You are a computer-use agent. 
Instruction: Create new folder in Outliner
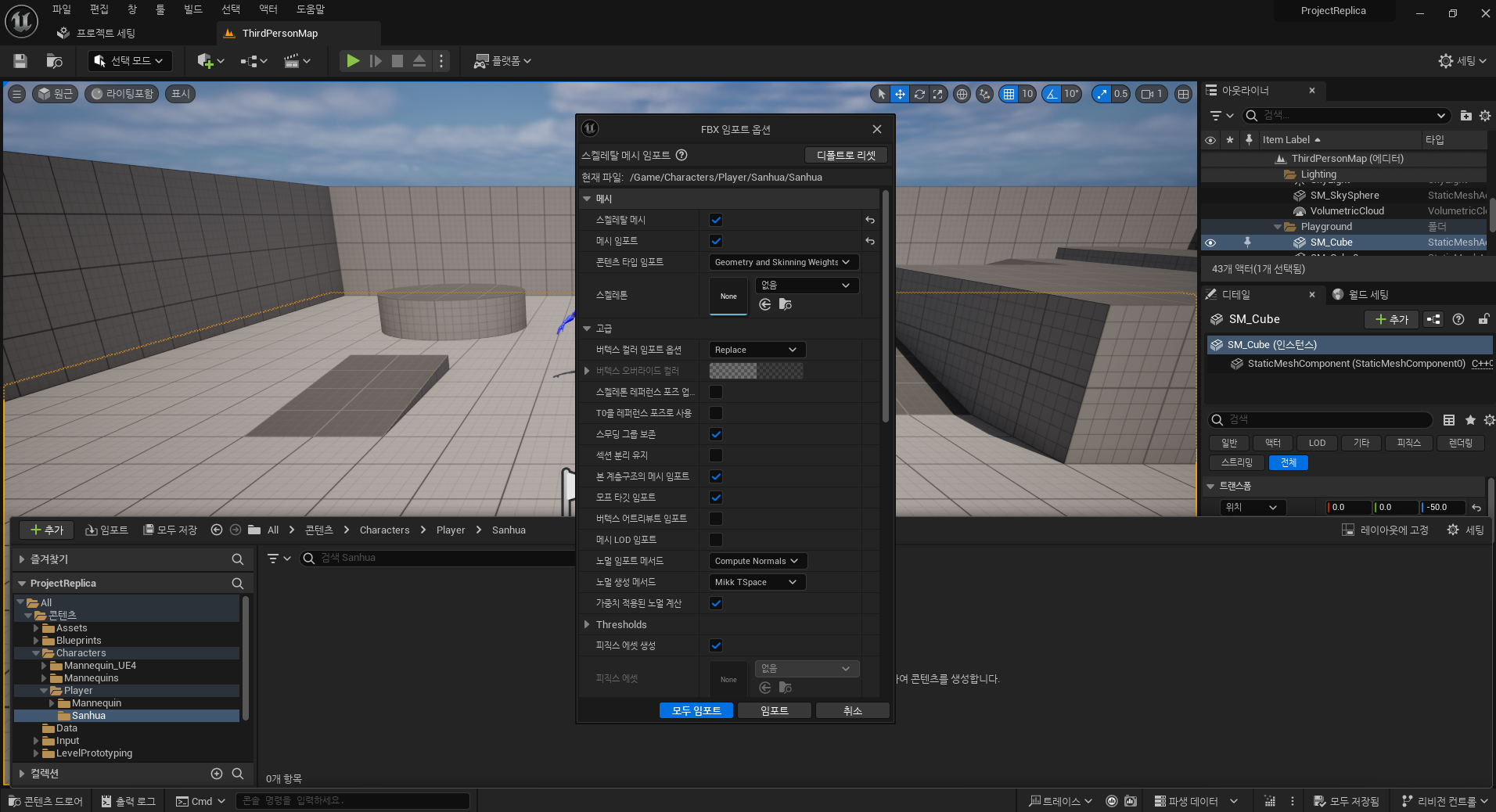[1465, 116]
